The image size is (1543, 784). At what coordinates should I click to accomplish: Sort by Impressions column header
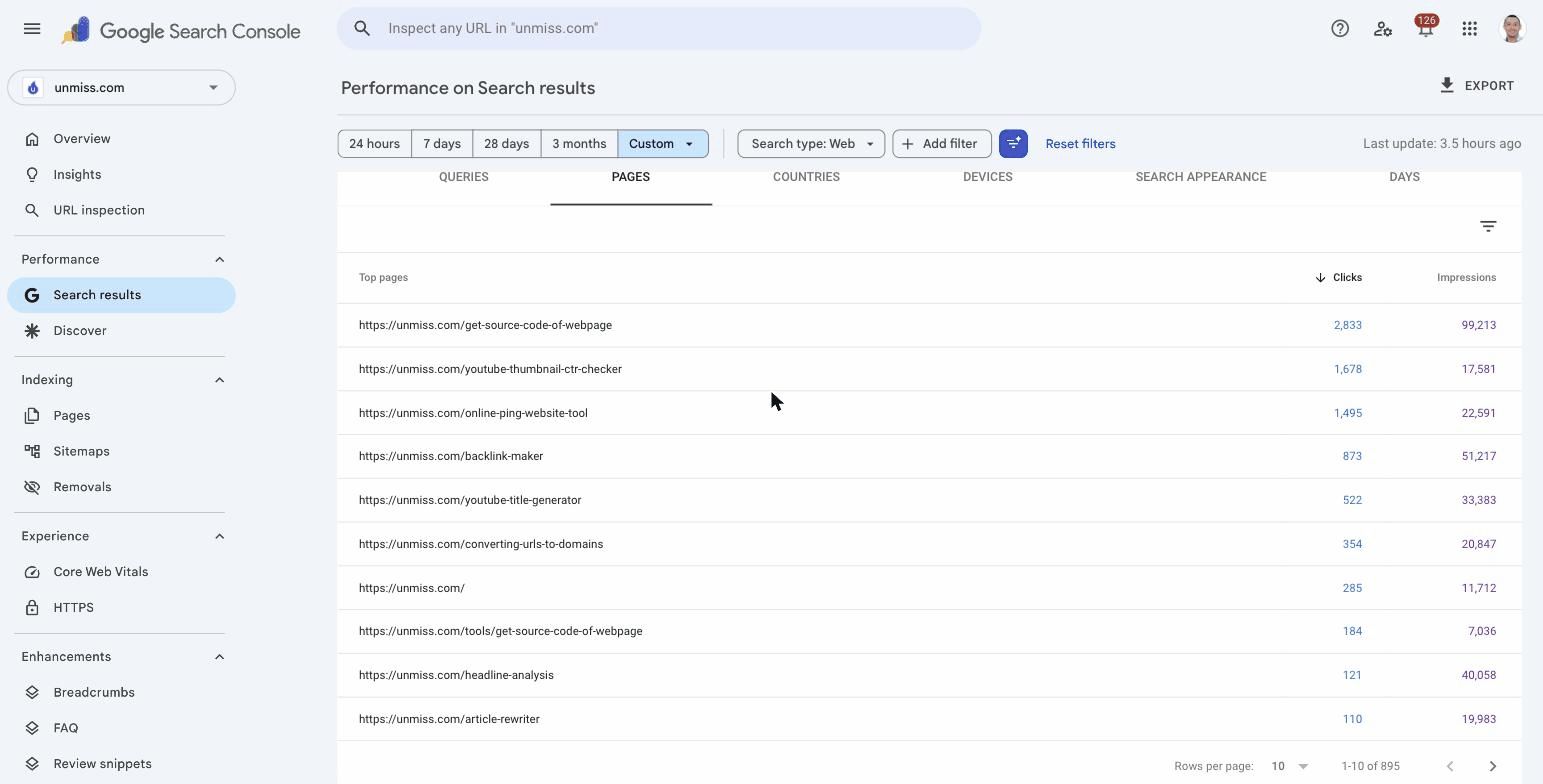(1466, 278)
